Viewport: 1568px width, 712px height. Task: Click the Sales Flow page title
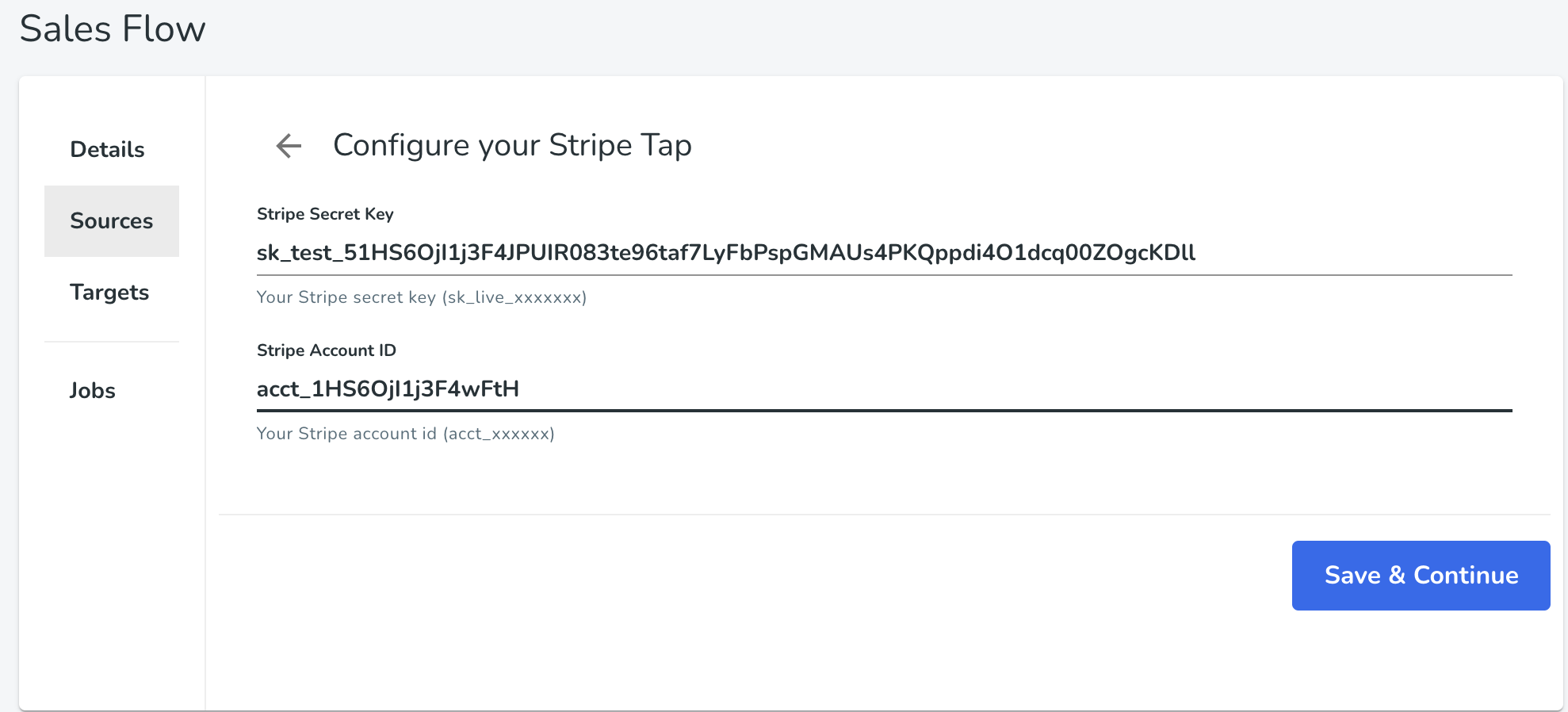[113, 29]
